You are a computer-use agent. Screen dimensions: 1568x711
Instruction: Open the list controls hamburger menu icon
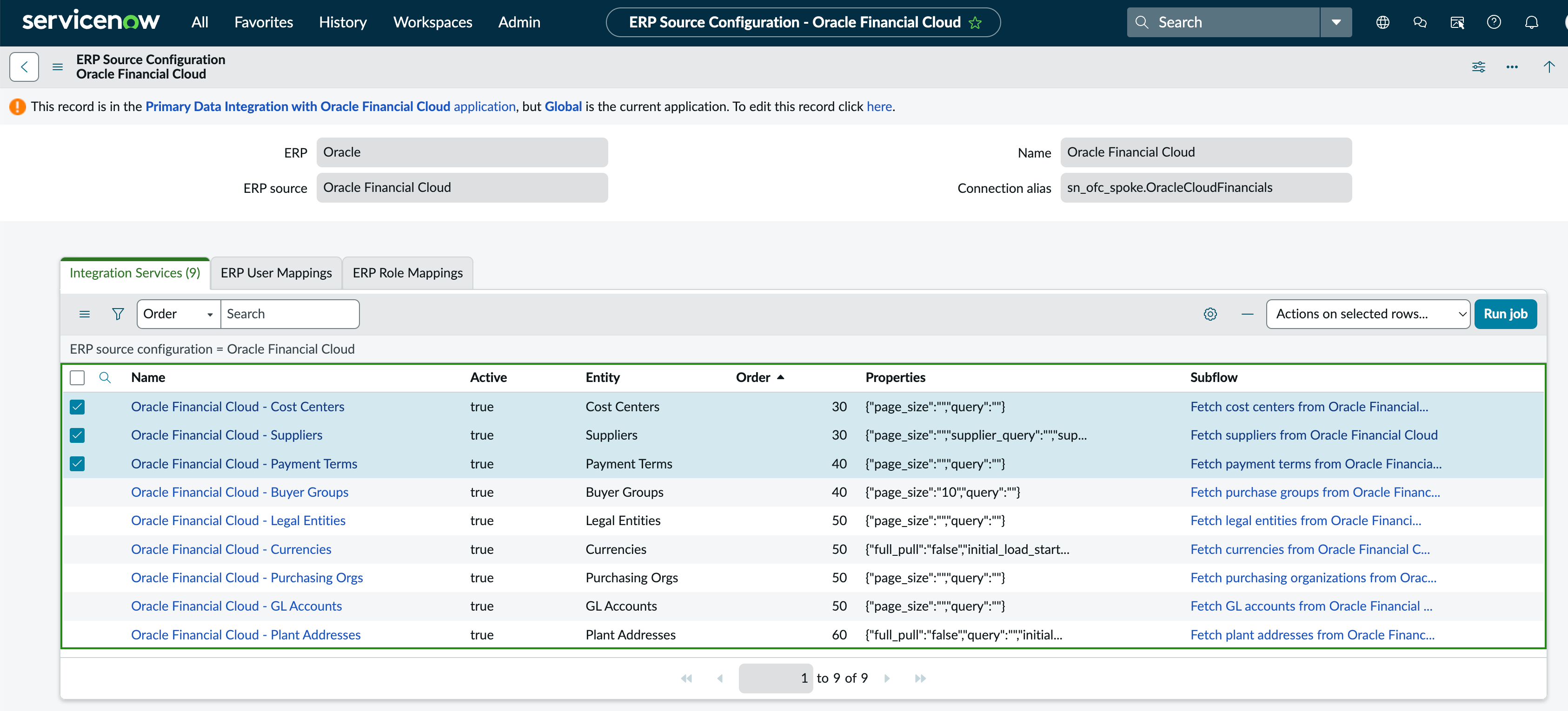click(85, 314)
